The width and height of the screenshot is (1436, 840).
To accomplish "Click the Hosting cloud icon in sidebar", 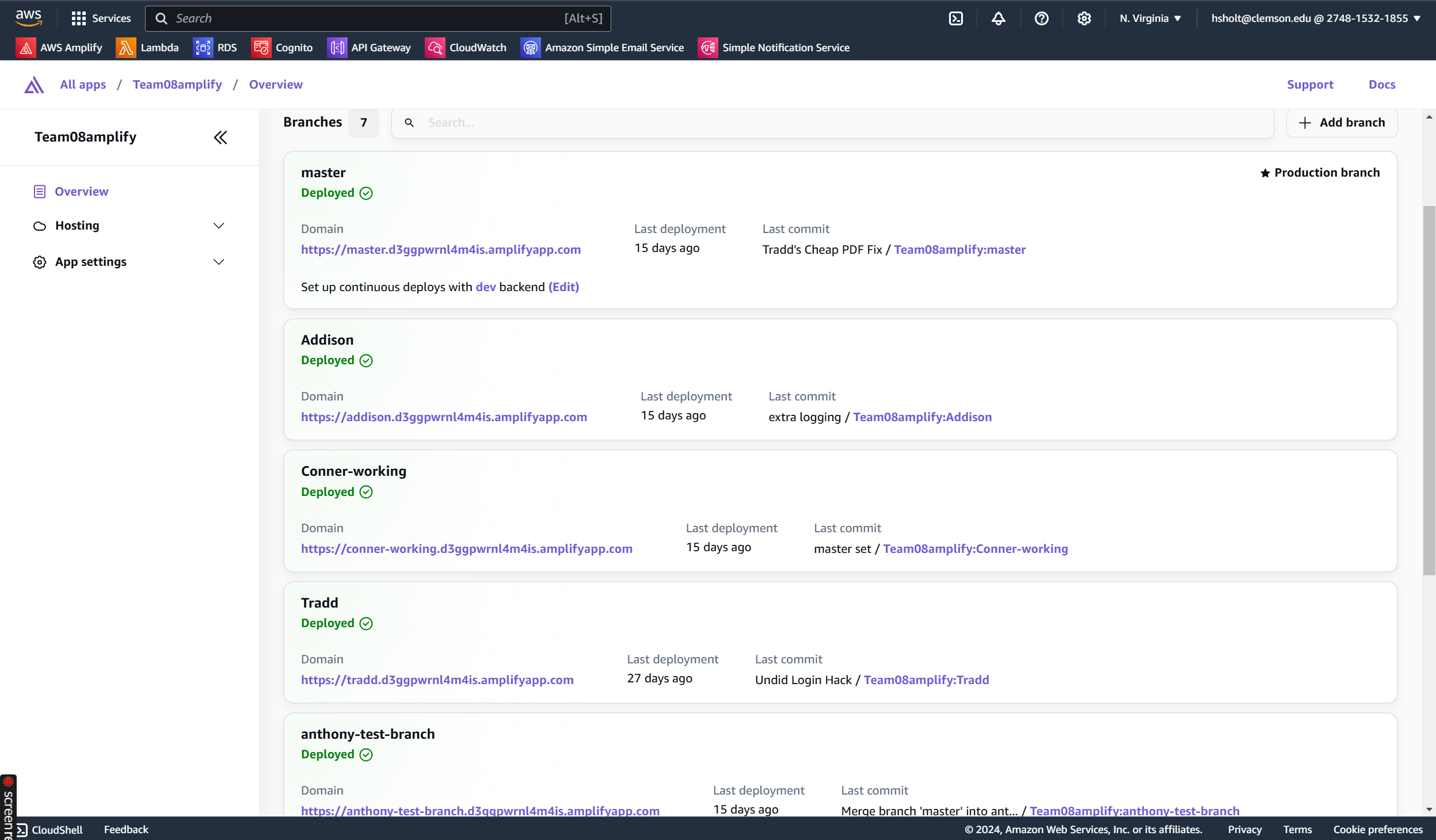I will click(x=40, y=226).
